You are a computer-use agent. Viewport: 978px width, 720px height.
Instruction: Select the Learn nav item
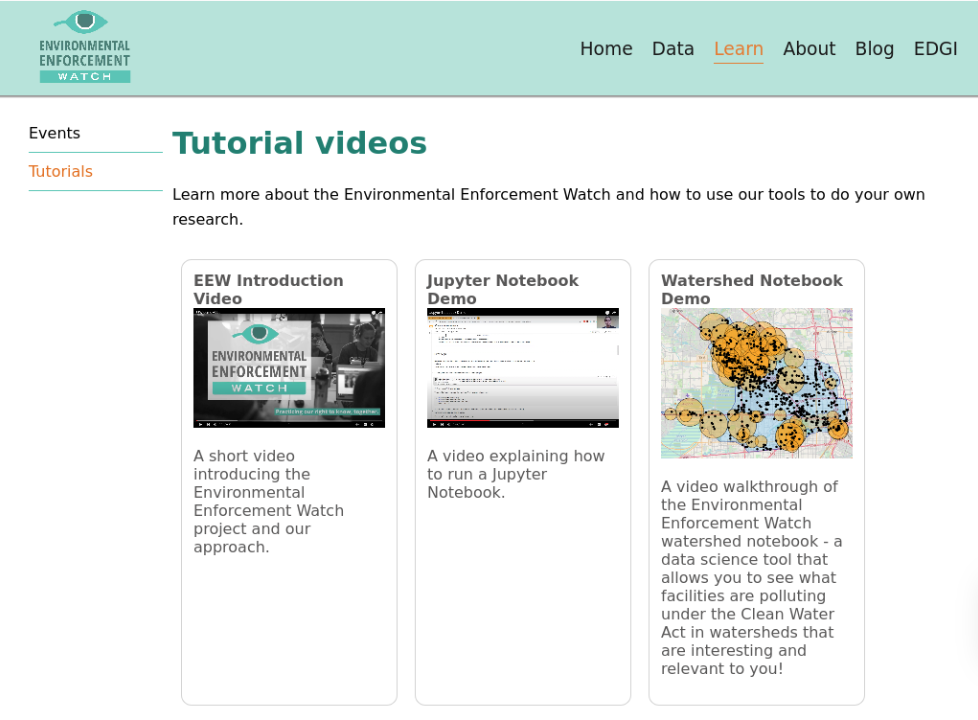pos(738,49)
